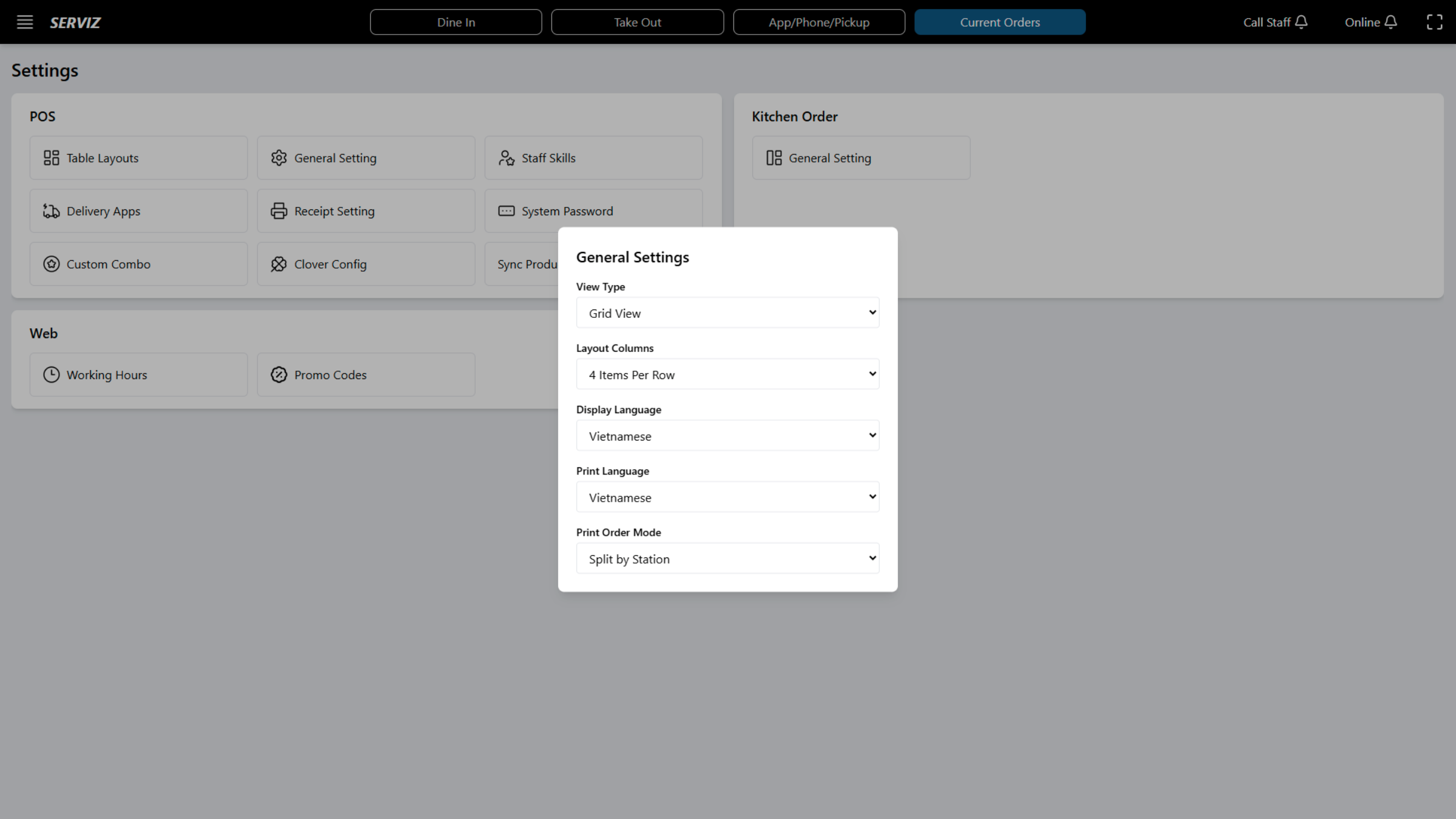Click the Promo Codes discount icon
1456x819 pixels.
click(x=279, y=374)
